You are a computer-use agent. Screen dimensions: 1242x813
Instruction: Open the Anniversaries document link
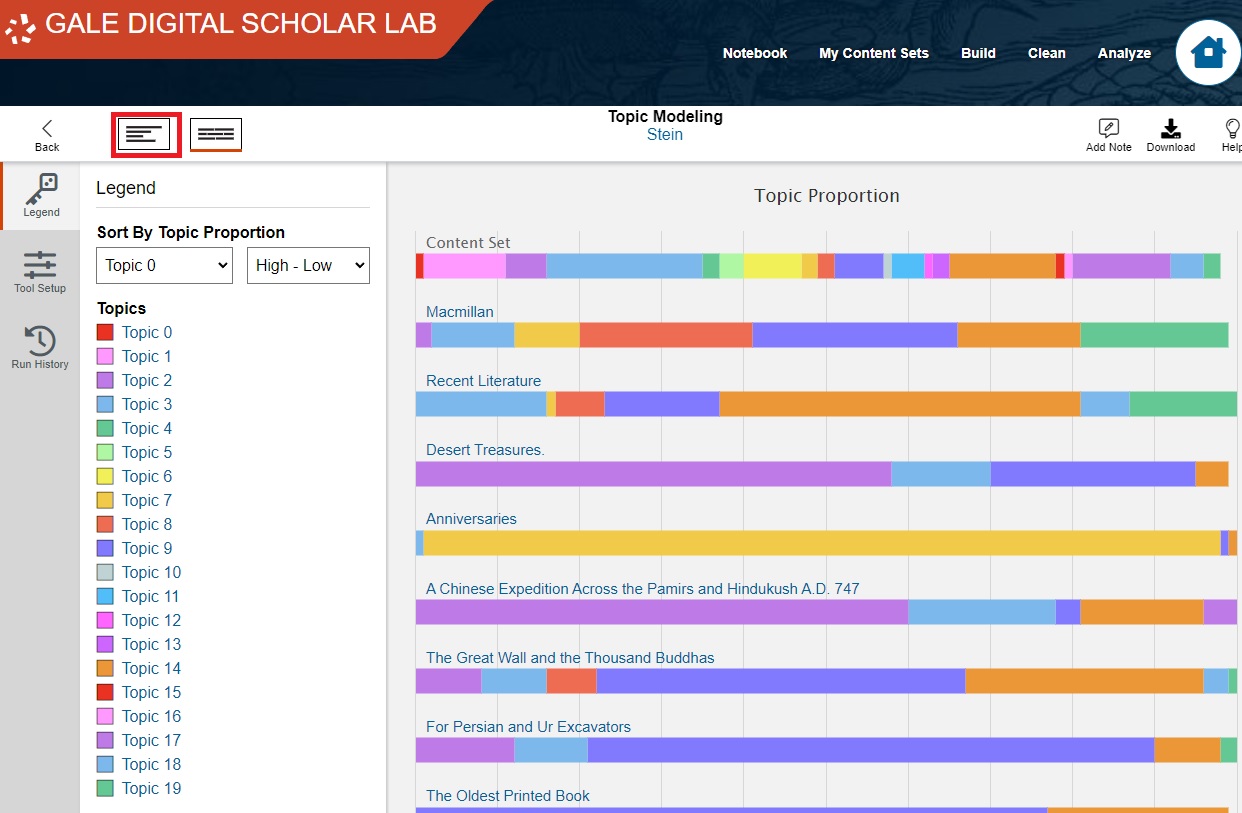[x=471, y=519]
